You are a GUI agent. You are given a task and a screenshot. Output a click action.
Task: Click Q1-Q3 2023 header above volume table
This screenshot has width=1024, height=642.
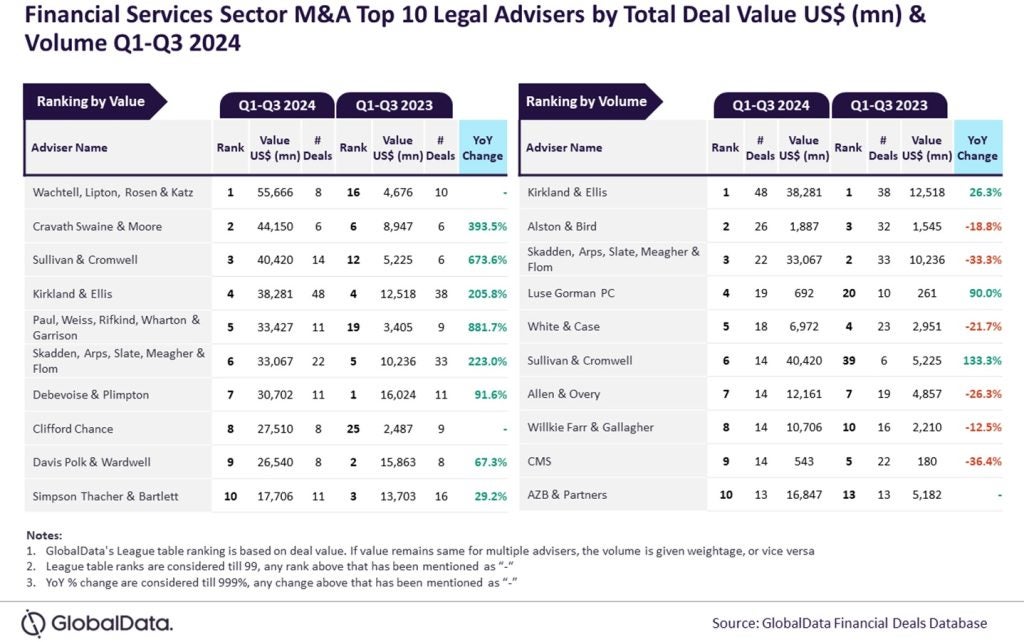tap(888, 105)
